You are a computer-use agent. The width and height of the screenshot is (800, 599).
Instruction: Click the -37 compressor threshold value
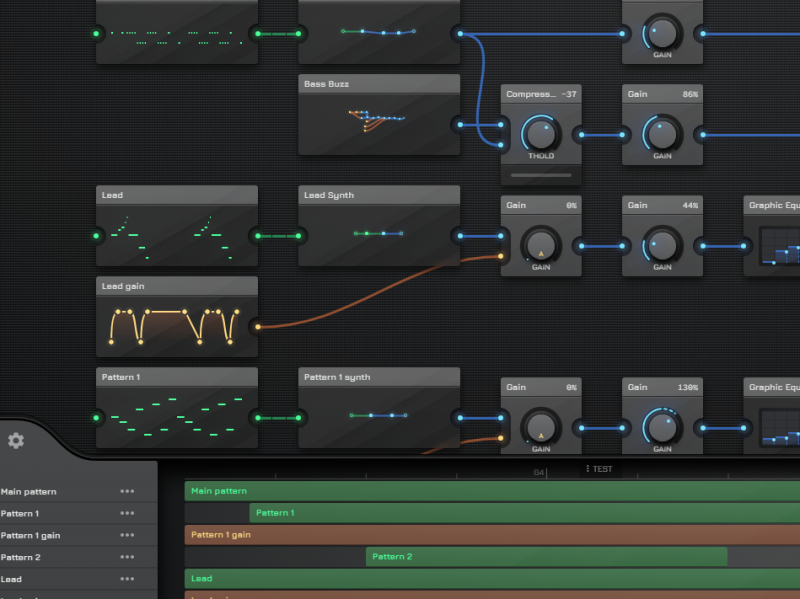569,94
